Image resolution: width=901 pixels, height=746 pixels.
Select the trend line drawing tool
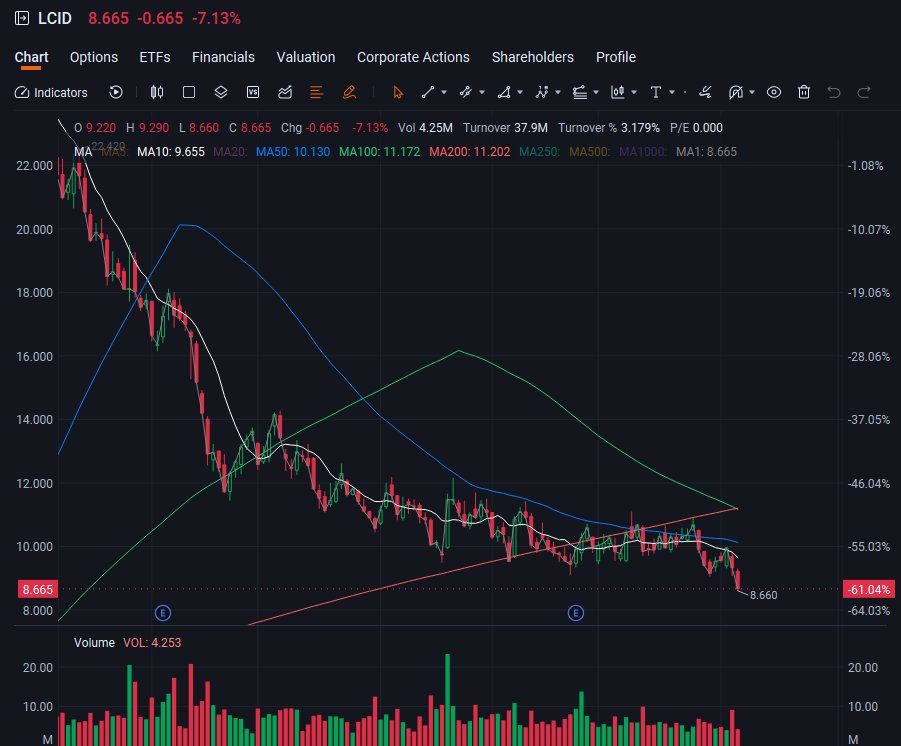pyautogui.click(x=428, y=92)
